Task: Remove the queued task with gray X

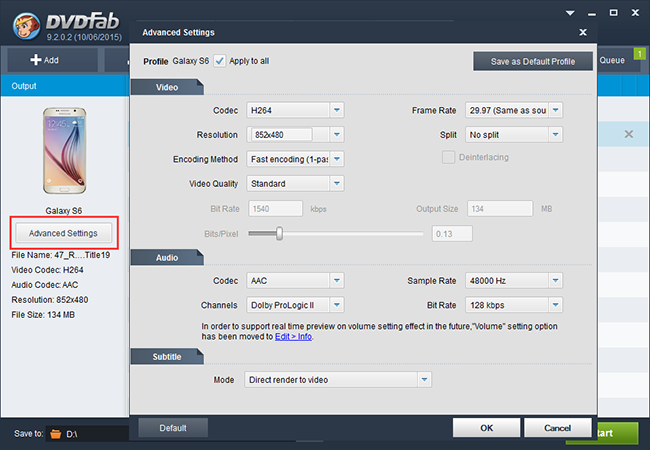Action: pyautogui.click(x=628, y=134)
